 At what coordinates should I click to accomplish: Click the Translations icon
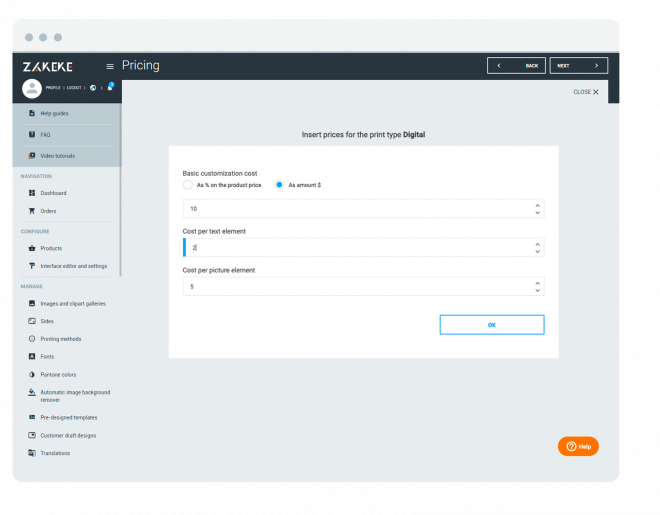(x=32, y=453)
